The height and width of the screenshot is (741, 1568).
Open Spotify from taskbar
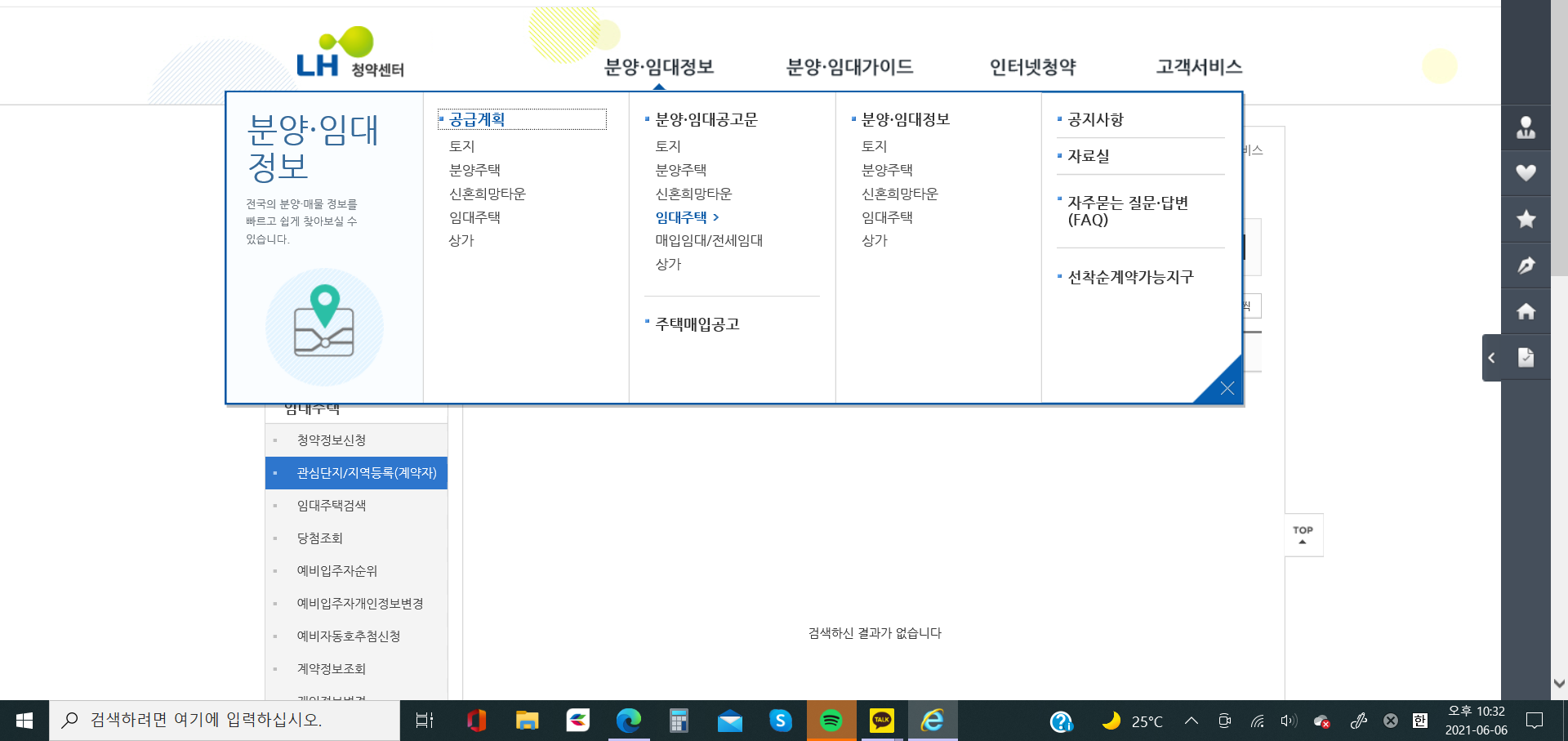coord(831,721)
